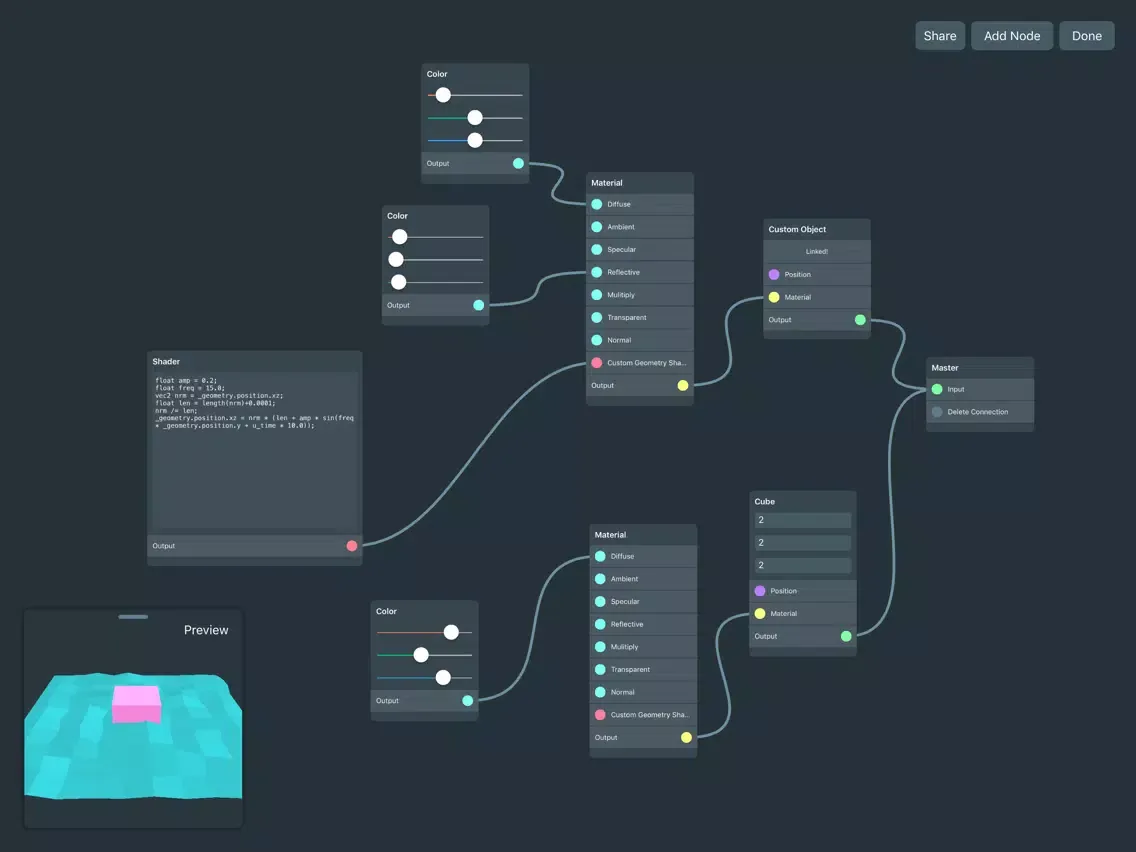
Task: Select Transparent port on Material feeding Cube
Action: tap(600, 669)
